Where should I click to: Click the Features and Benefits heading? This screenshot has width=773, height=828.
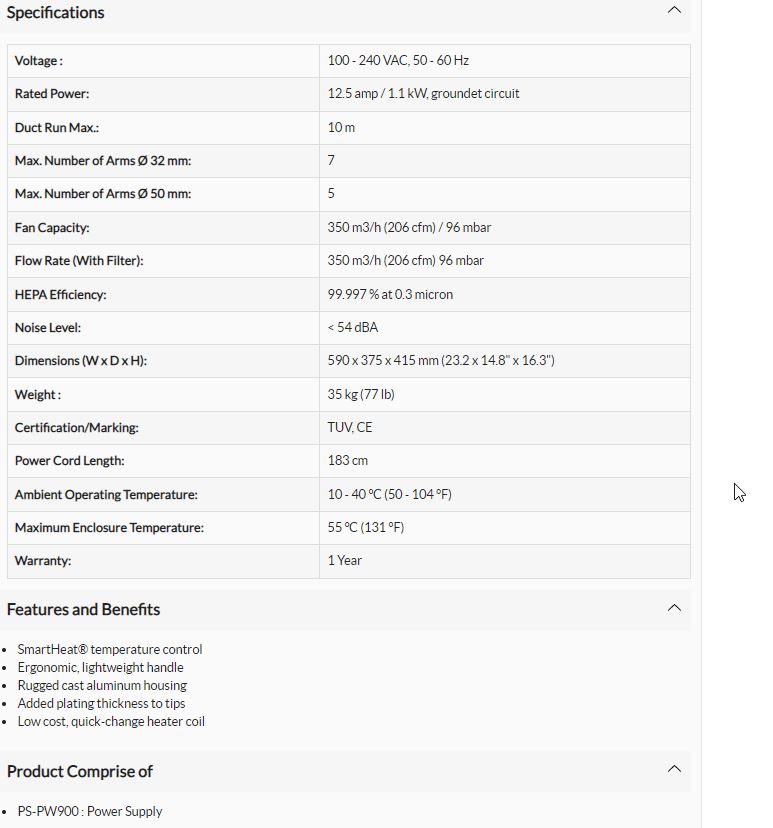83,609
